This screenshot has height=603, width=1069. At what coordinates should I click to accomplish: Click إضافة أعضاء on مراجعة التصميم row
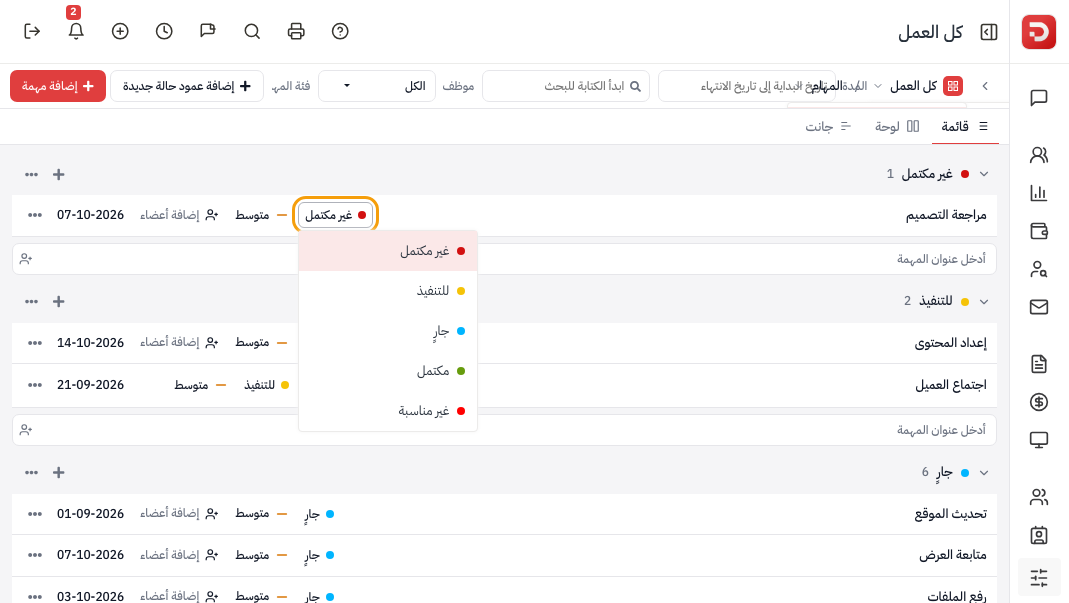179,215
